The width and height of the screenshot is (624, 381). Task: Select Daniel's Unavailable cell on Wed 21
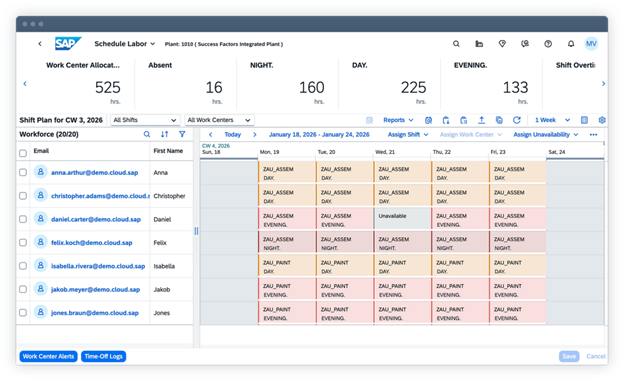[402, 219]
